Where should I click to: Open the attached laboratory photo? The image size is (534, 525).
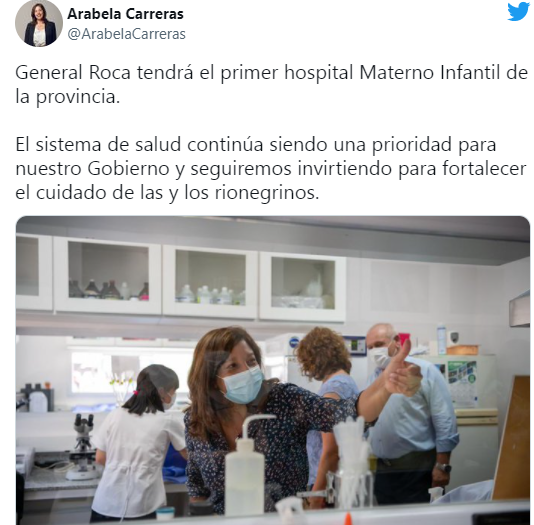273,370
